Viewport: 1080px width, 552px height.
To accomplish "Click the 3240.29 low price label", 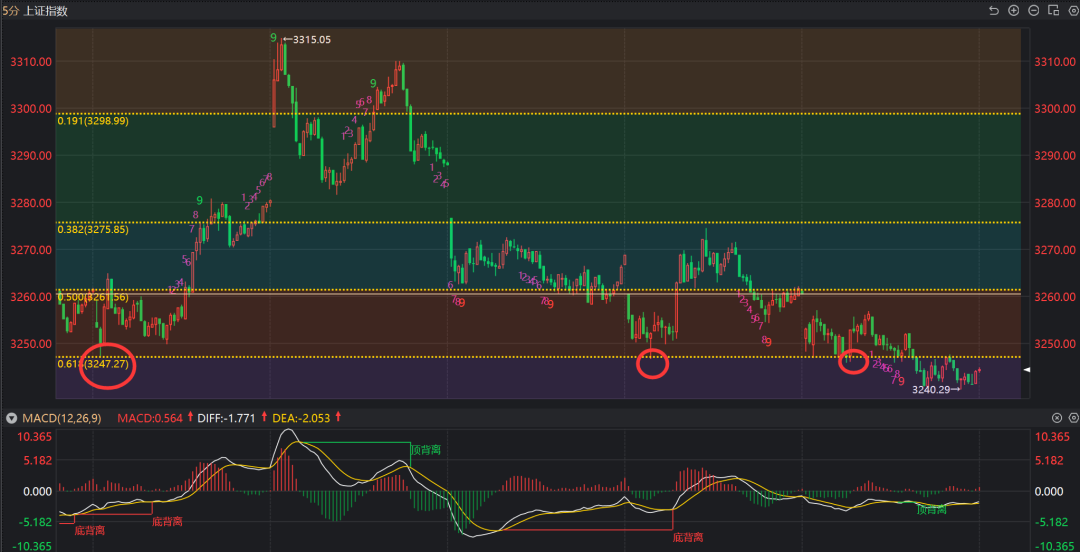I will (932, 390).
